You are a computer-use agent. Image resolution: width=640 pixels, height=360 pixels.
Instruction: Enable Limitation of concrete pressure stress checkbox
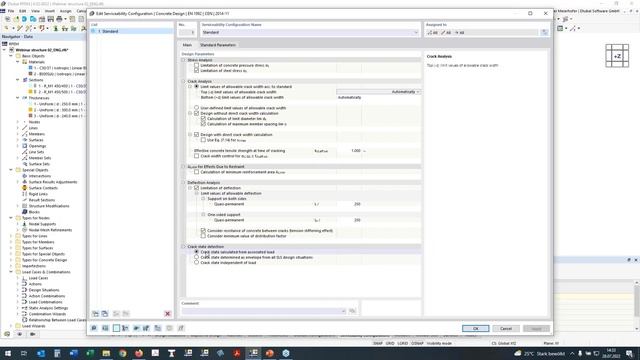point(196,65)
